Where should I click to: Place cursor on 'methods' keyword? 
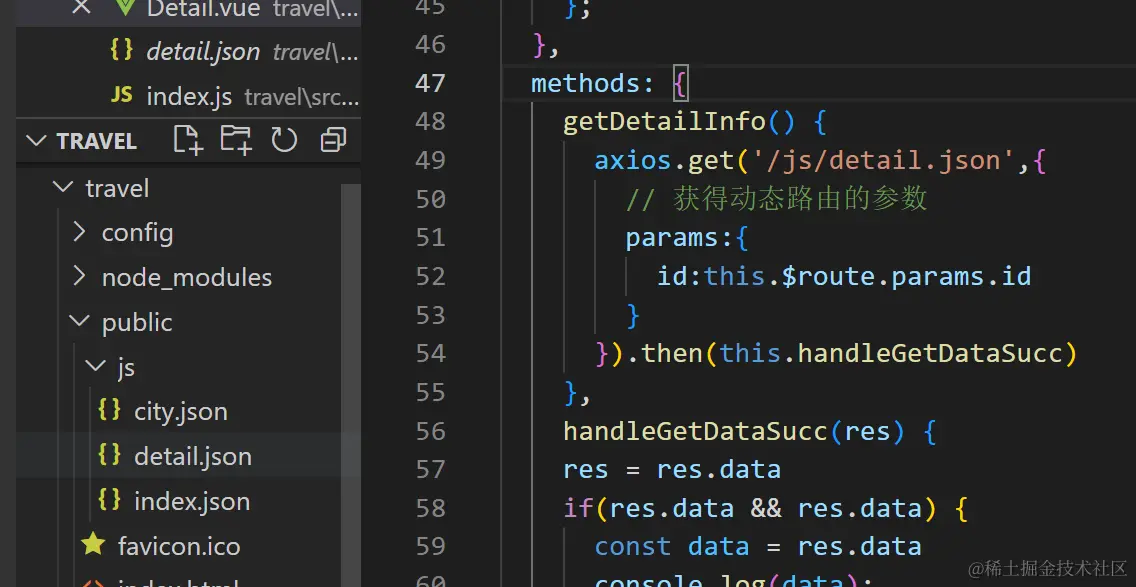coord(586,83)
